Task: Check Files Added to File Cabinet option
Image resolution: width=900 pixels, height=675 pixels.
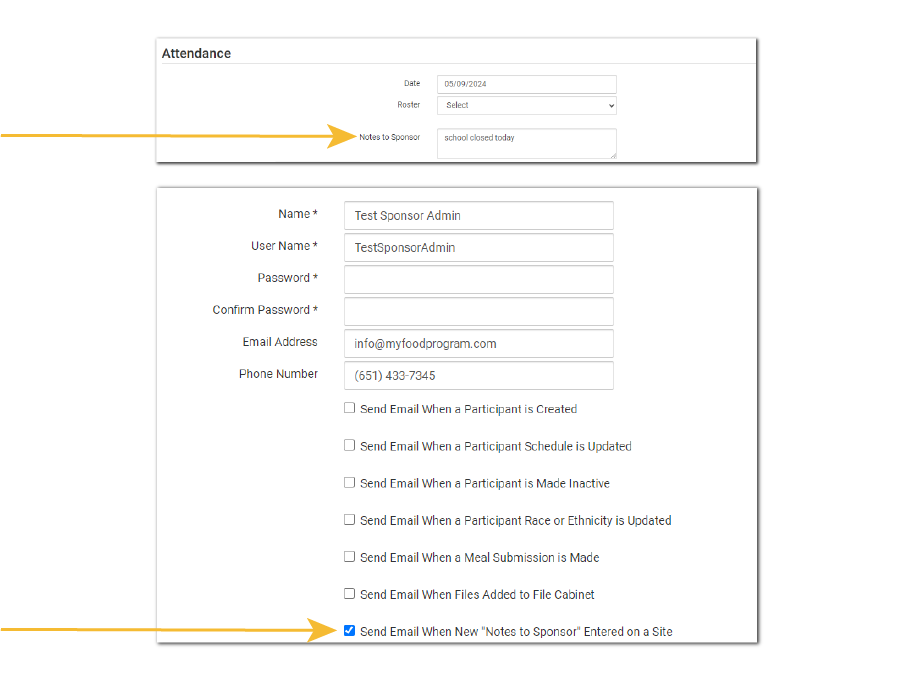Action: [x=350, y=593]
